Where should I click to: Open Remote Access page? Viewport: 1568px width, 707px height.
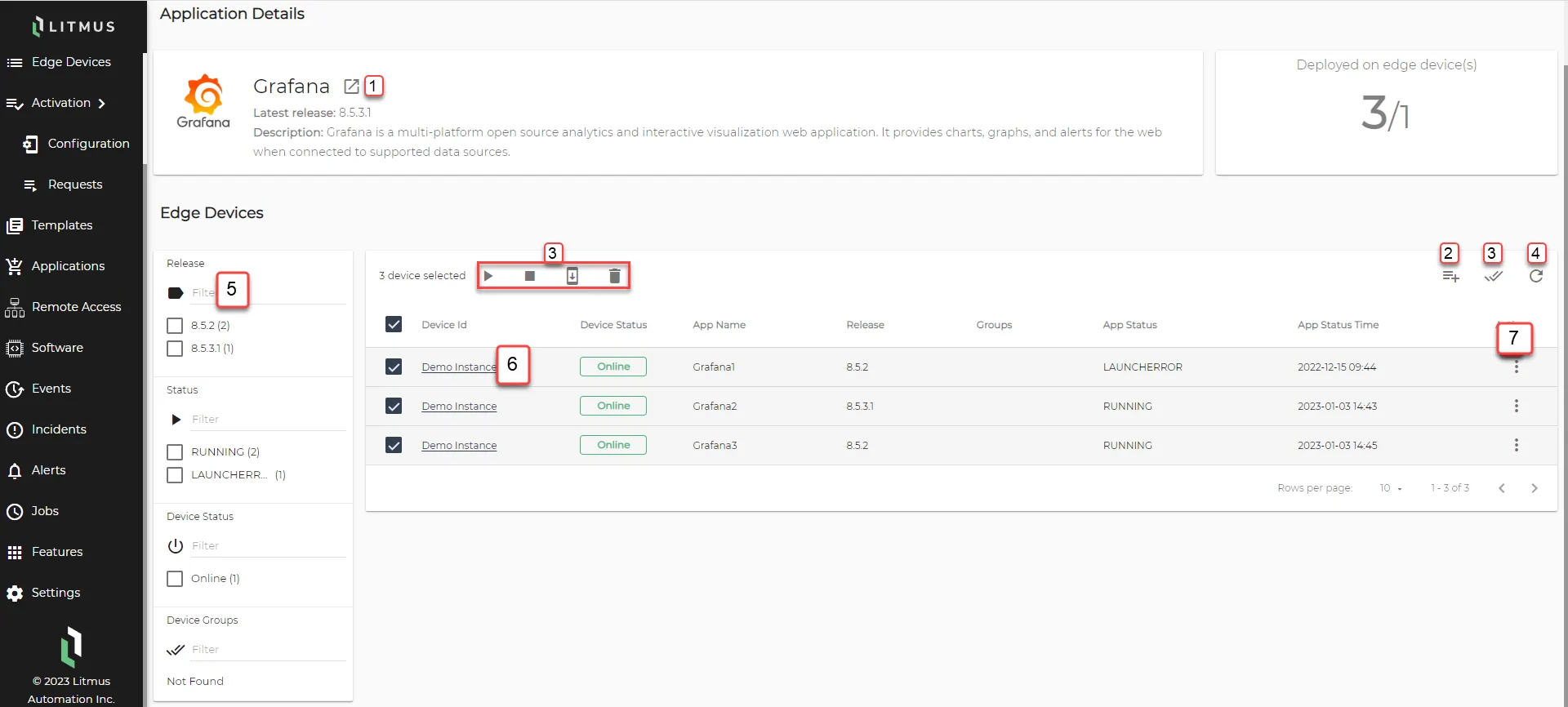tap(76, 307)
